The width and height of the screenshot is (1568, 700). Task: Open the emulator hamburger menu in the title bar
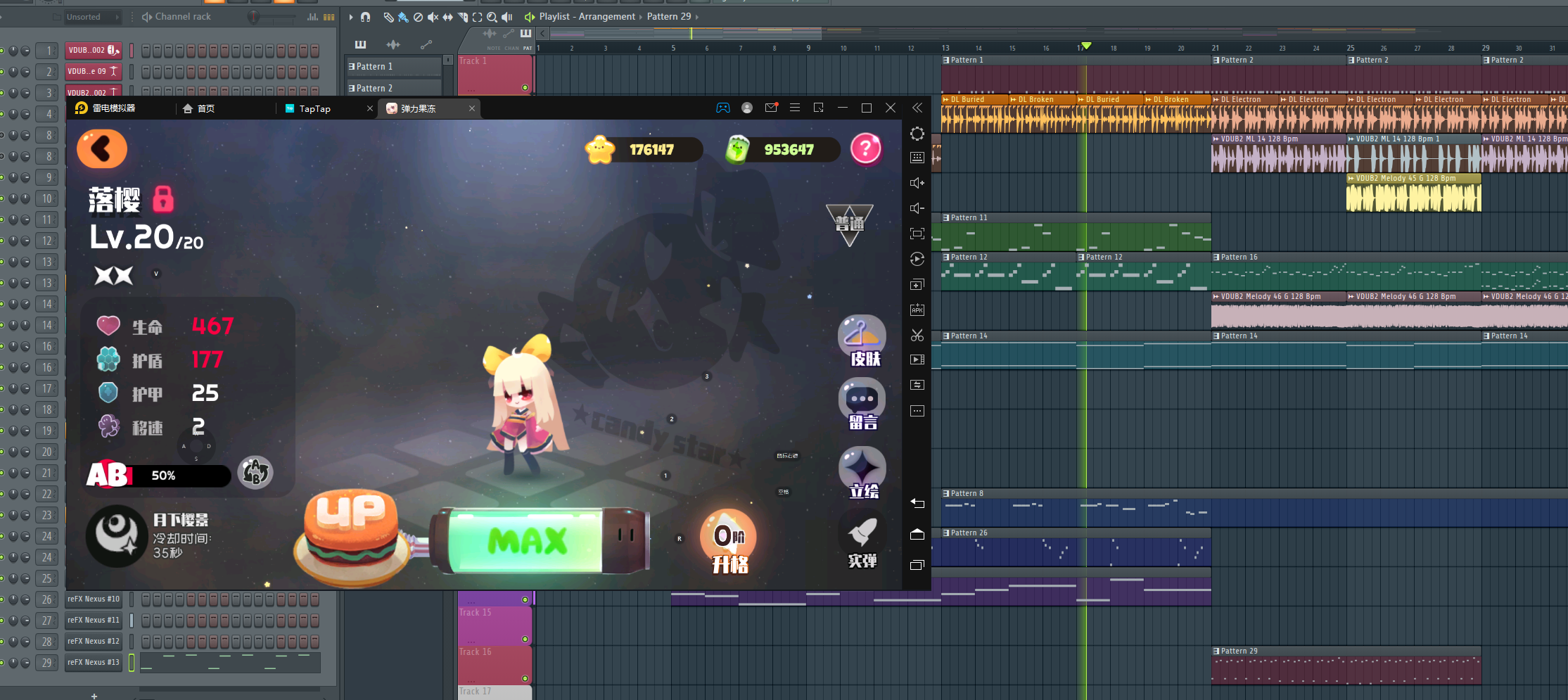point(795,108)
